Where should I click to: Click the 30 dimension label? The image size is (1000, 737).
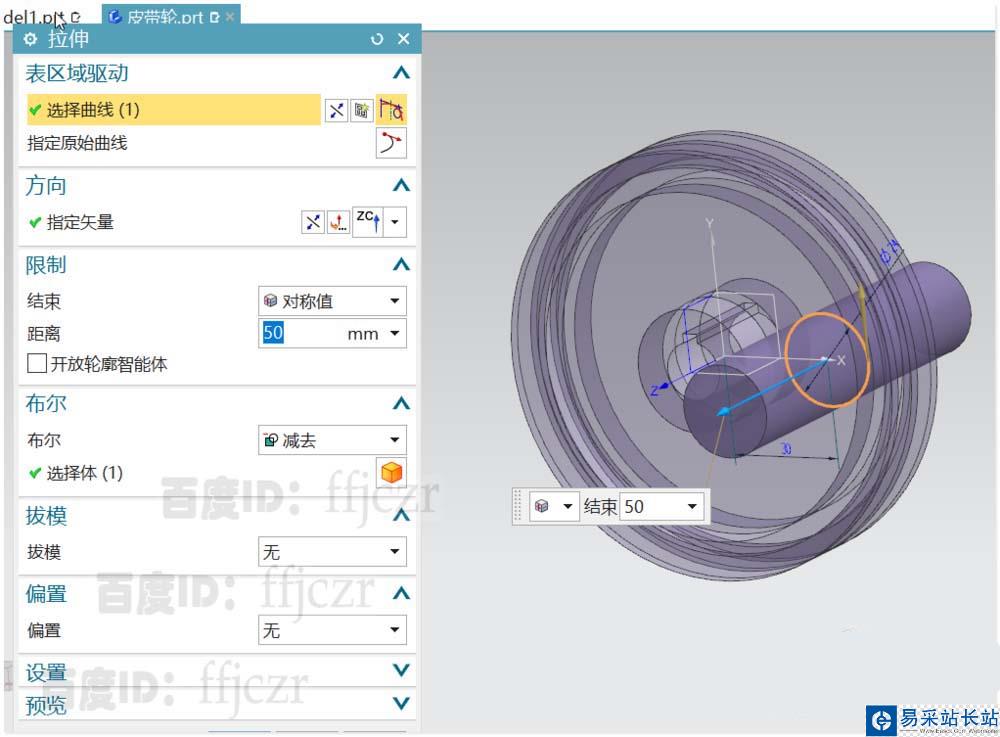tap(786, 449)
